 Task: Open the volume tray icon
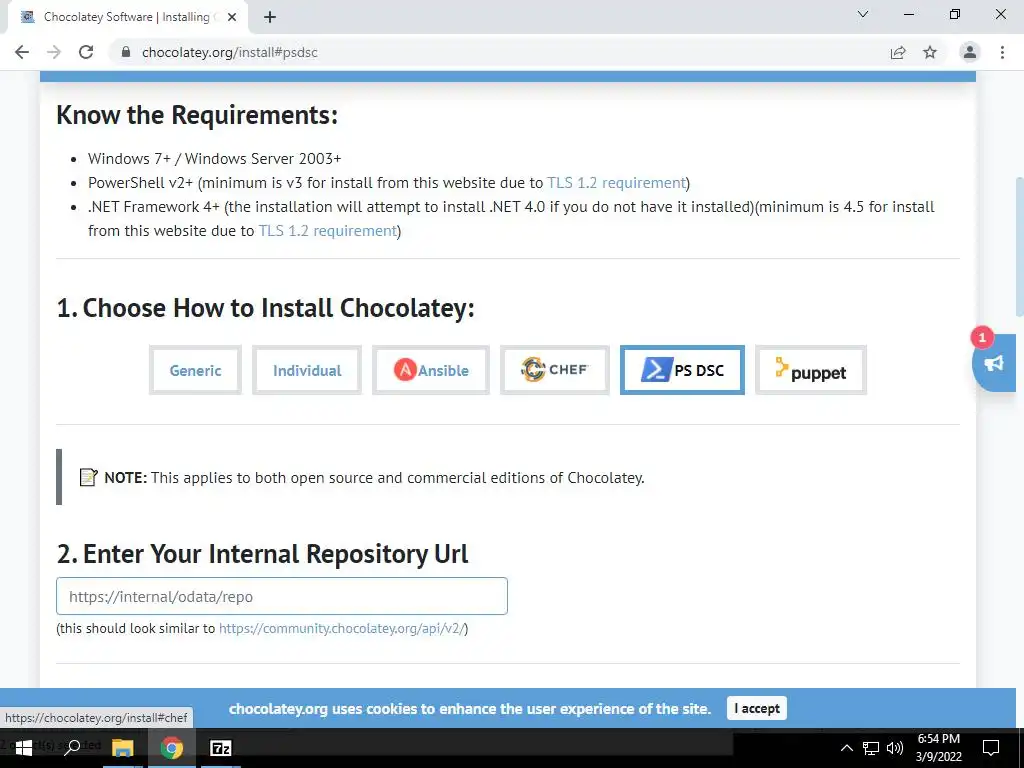point(895,748)
